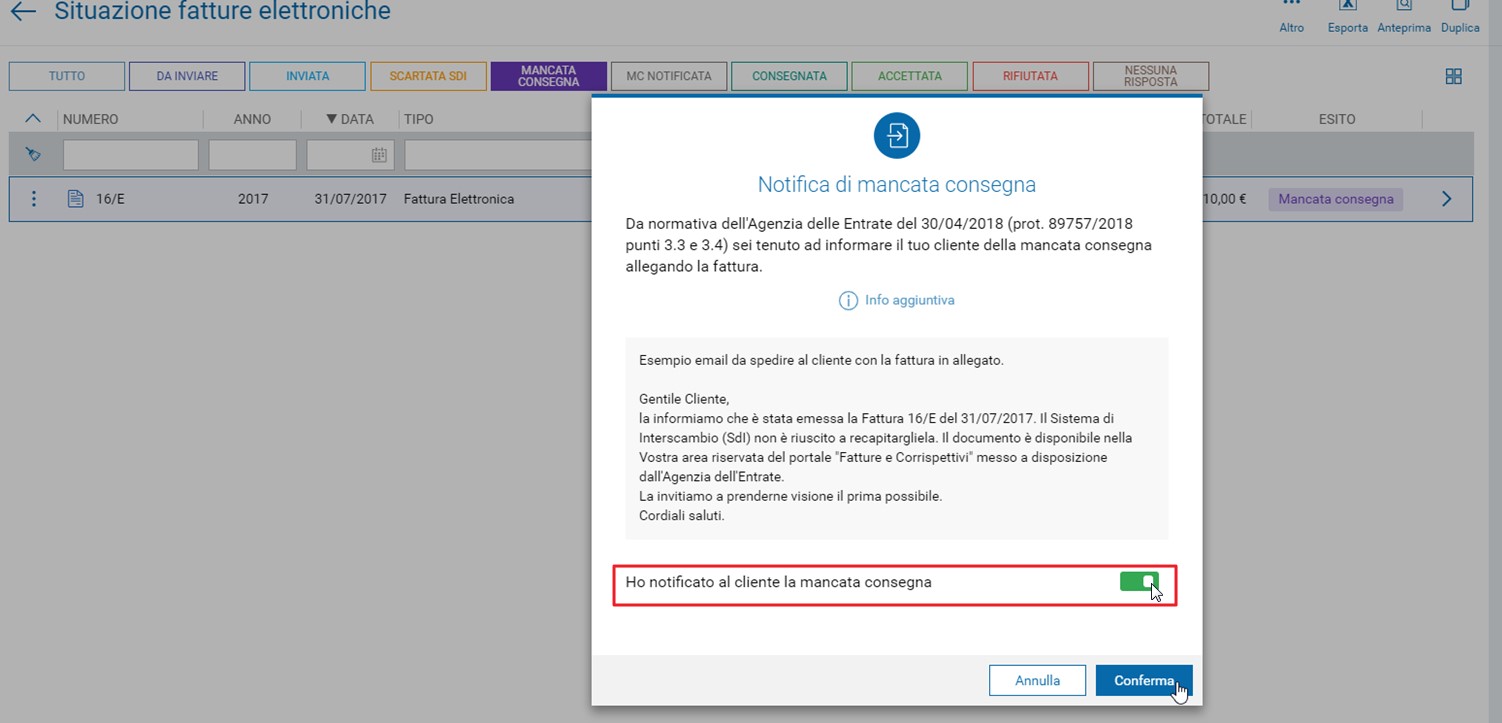Click the year cell 2017 in the row
The height and width of the screenshot is (723, 1502).
(x=253, y=199)
